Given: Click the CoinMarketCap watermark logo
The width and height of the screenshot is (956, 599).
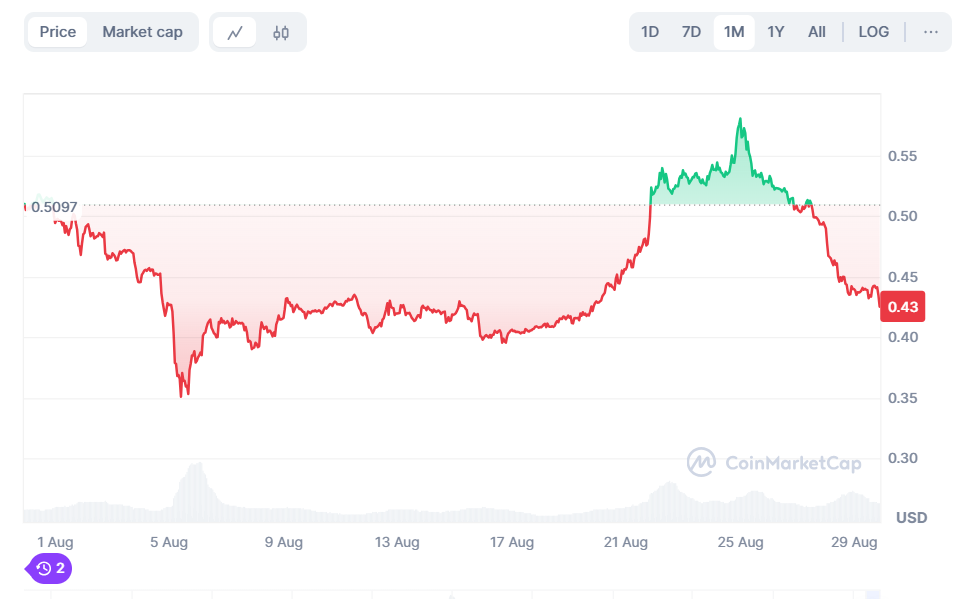Looking at the screenshot, I should 701,462.
